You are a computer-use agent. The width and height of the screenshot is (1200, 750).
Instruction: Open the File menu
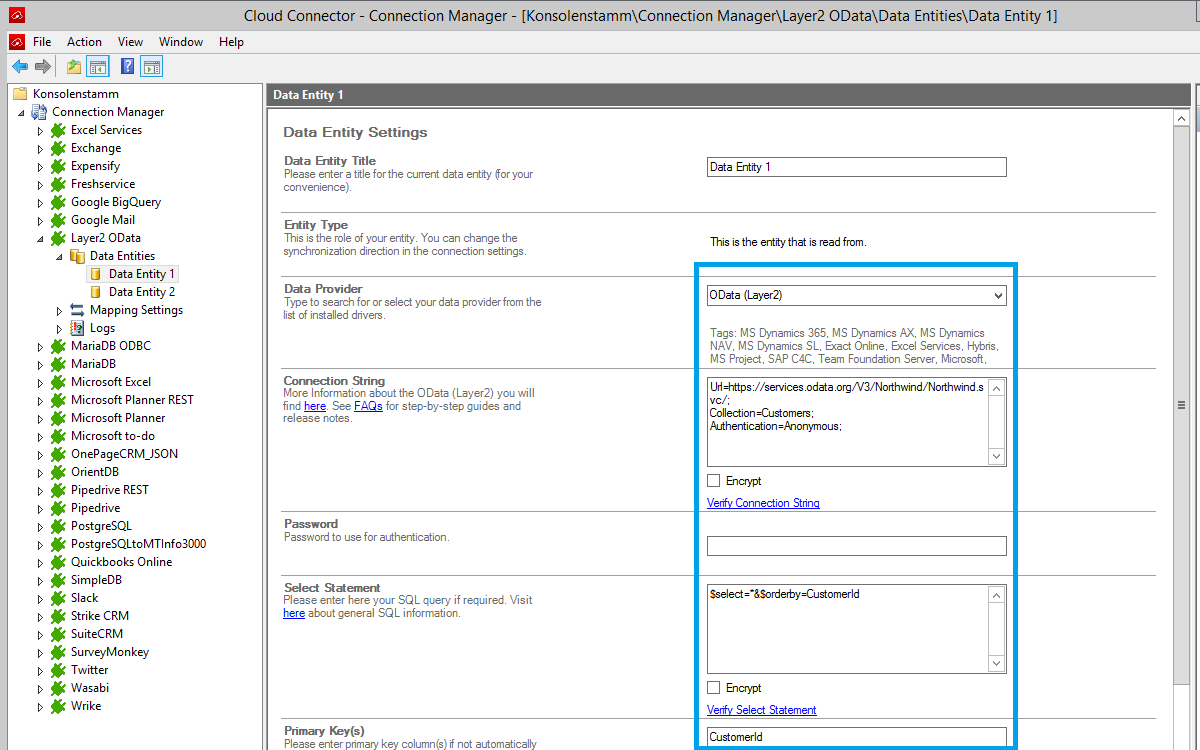tap(42, 42)
